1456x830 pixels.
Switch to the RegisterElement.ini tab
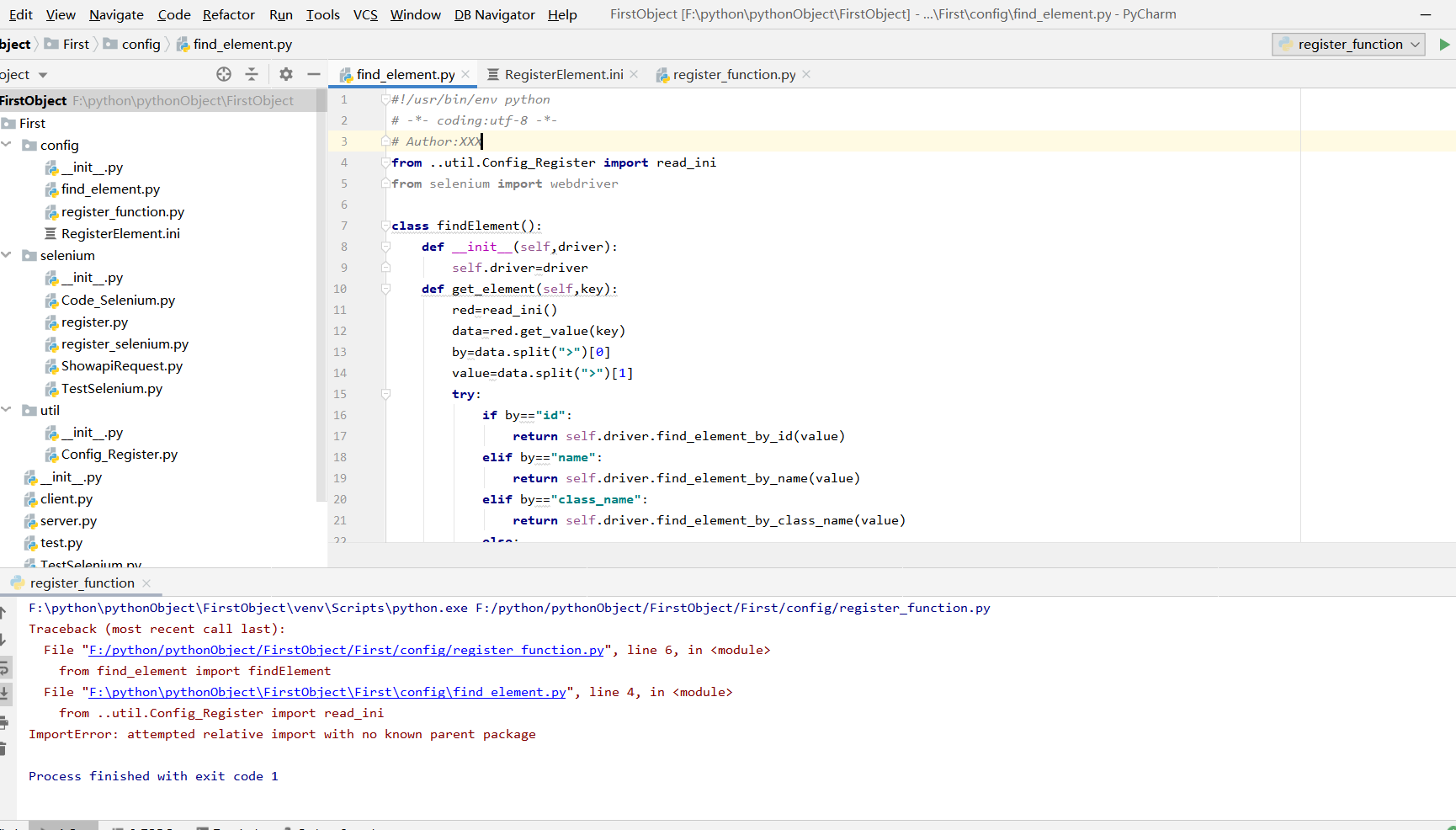563,74
